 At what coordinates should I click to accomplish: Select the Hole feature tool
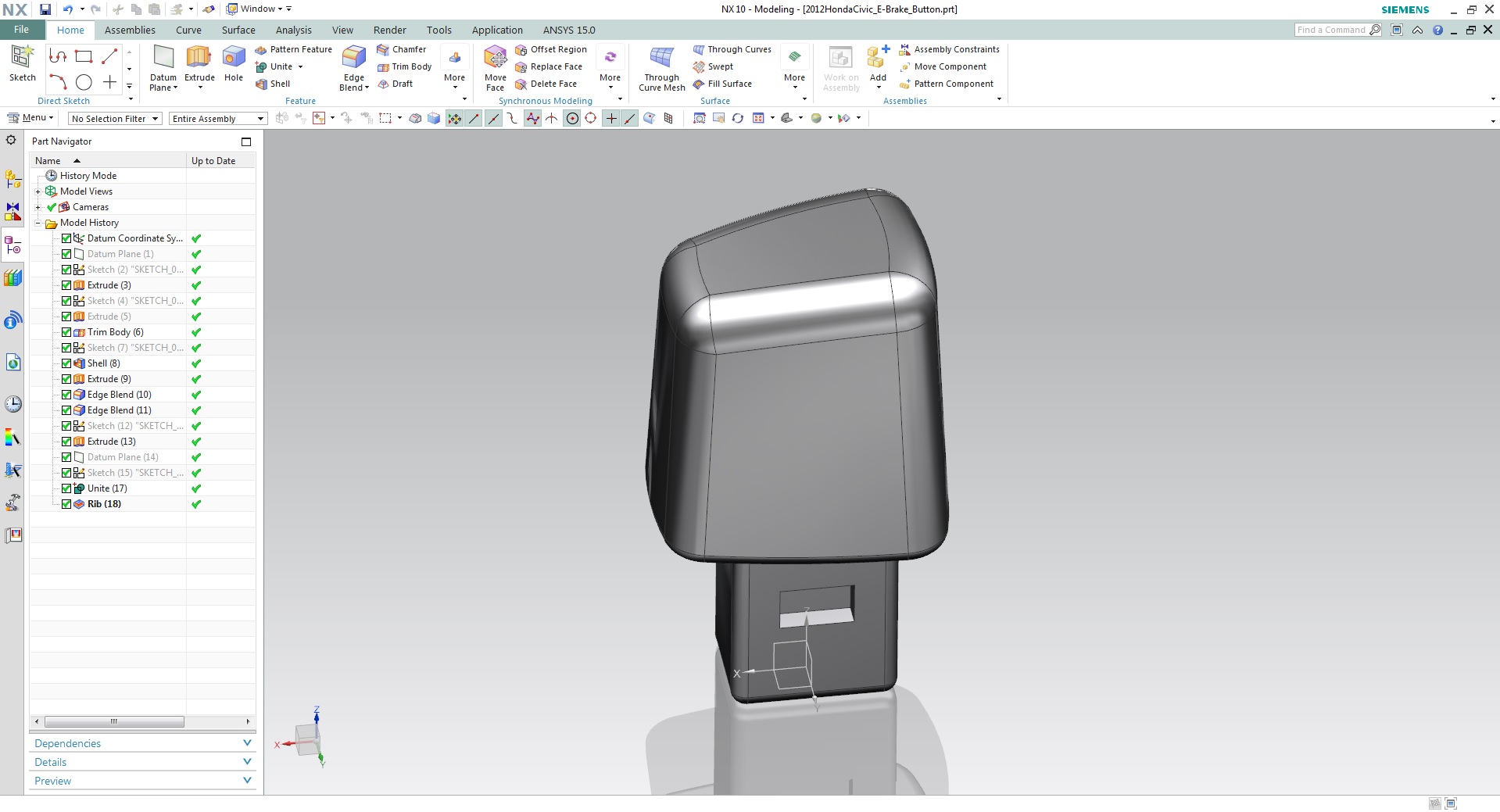tap(234, 63)
